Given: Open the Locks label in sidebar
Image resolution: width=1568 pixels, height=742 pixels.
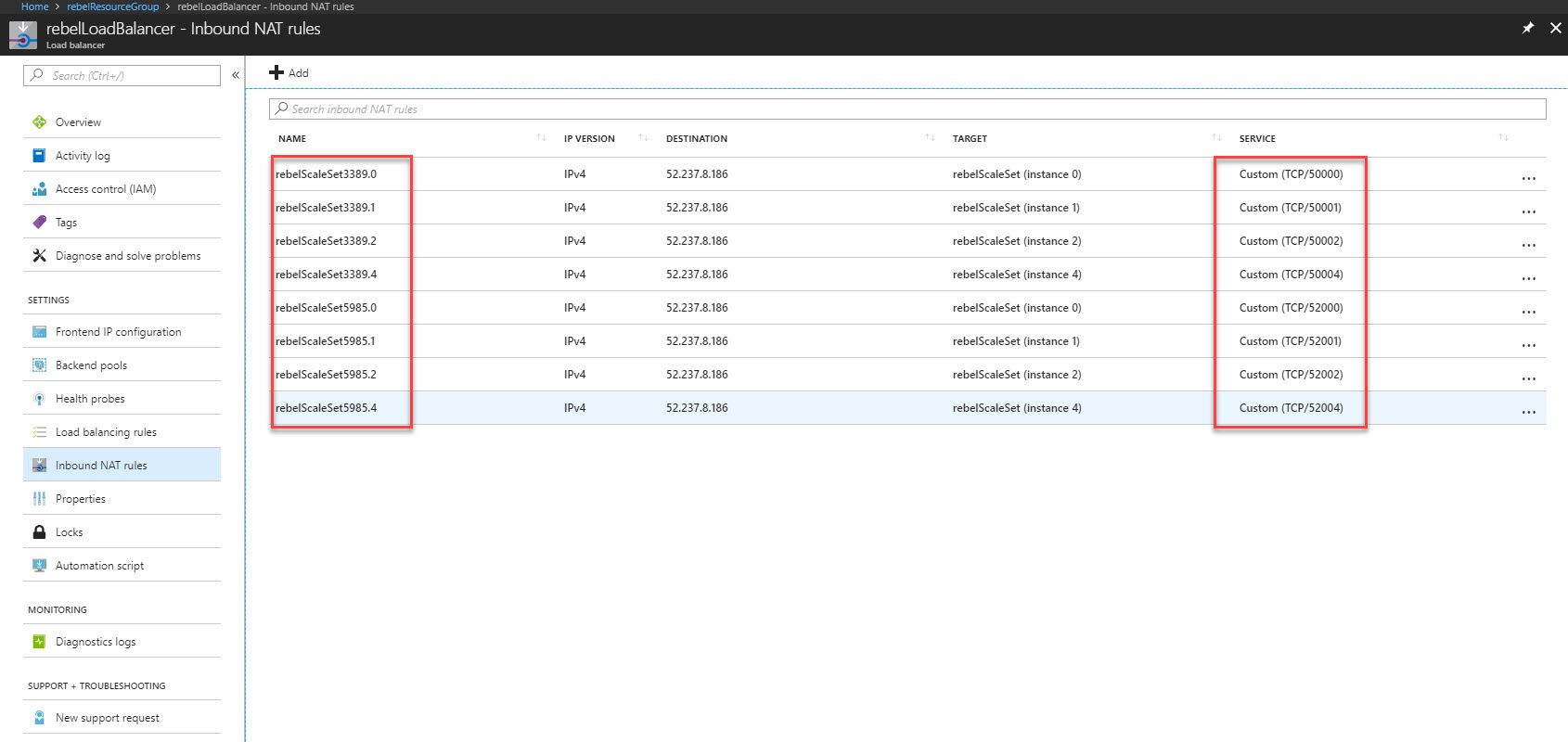Looking at the screenshot, I should pos(69,531).
